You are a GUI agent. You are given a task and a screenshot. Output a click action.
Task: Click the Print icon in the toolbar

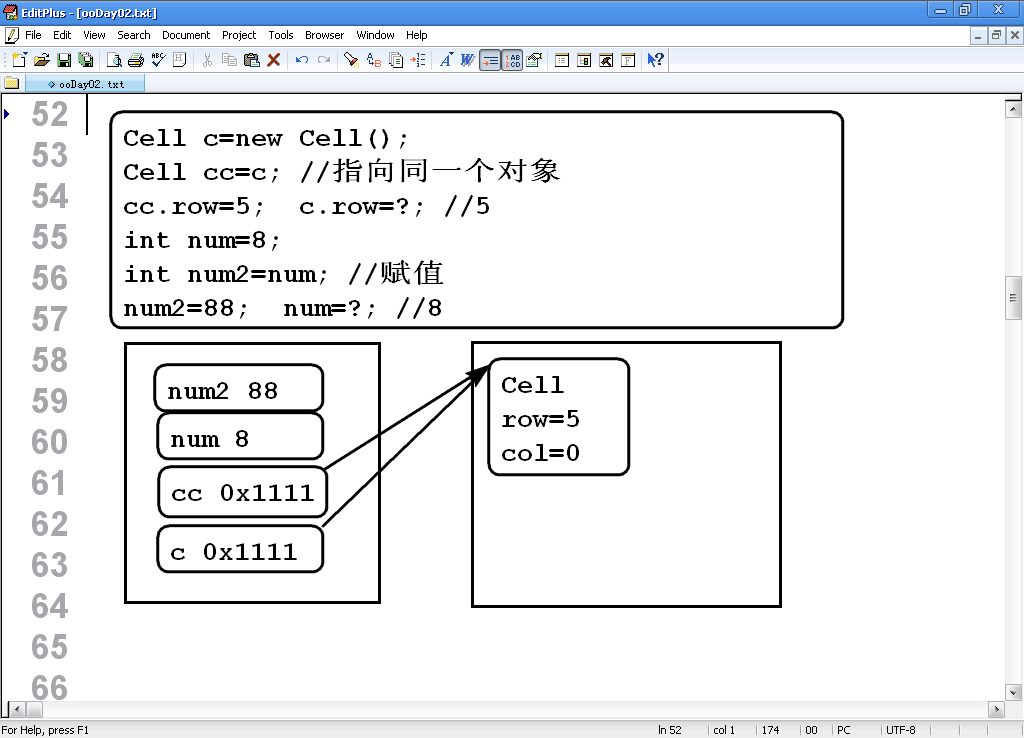click(136, 60)
